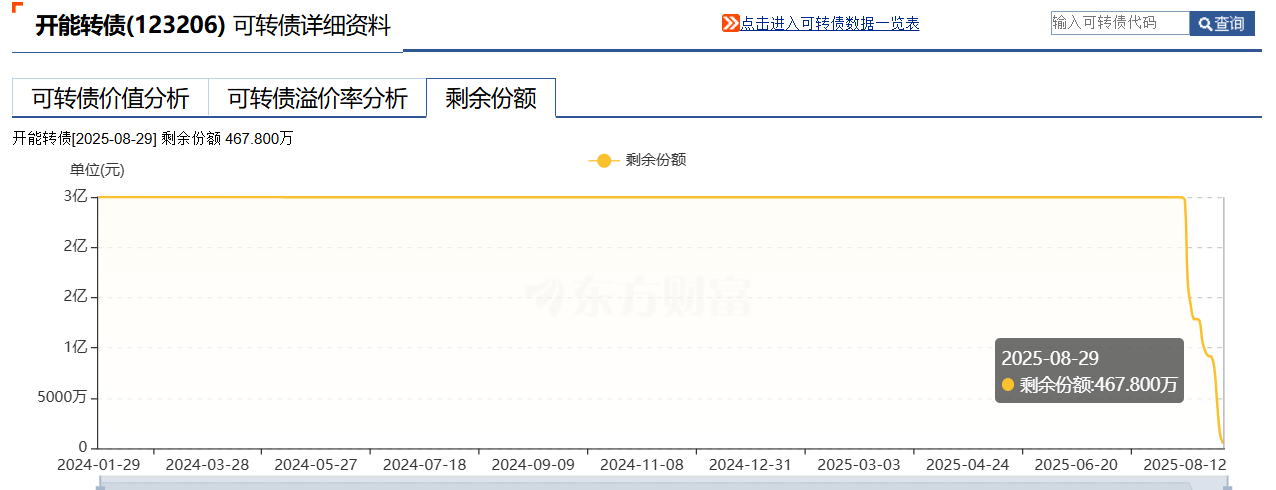The image size is (1276, 490).
Task: Click the chart data zoom slider bar
Action: tap(664, 484)
